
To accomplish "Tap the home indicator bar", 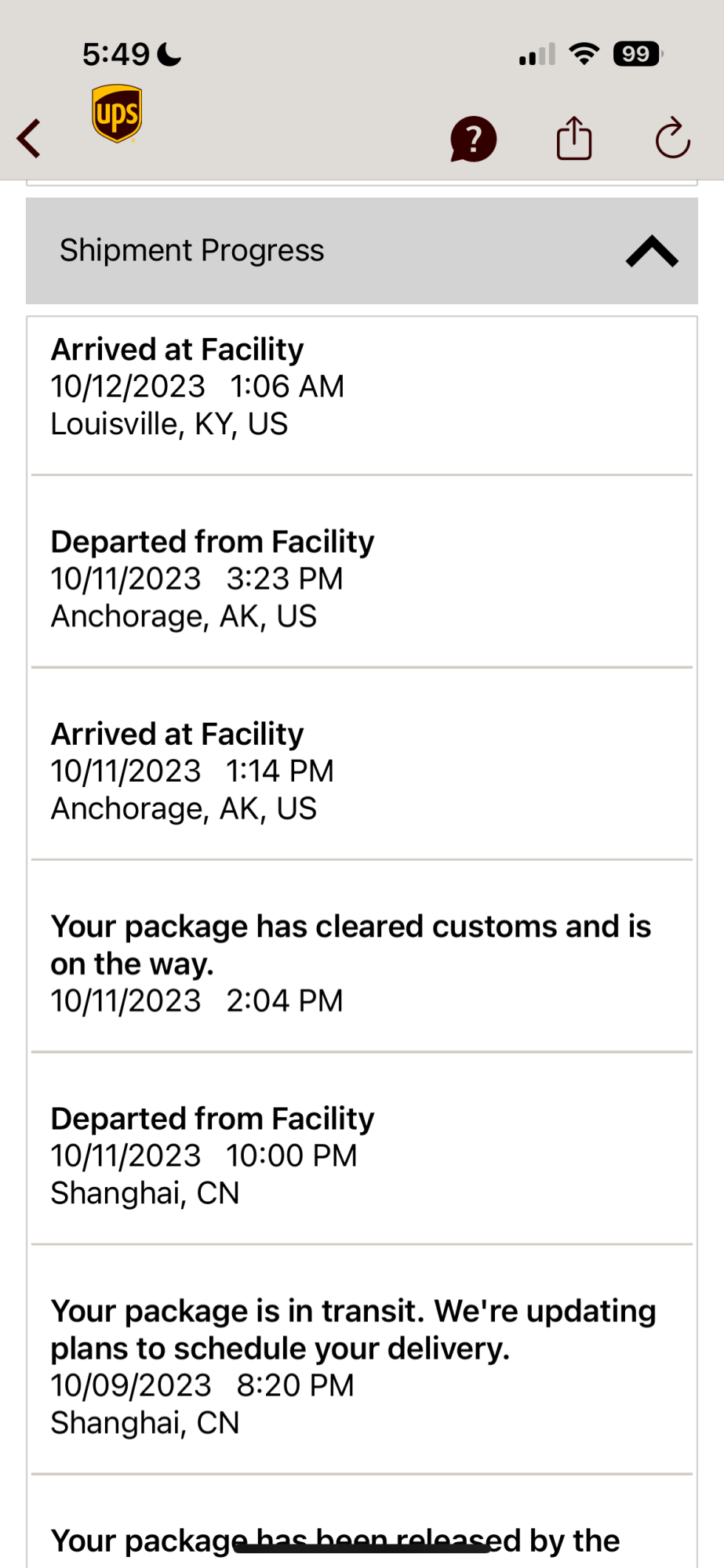I will pos(362,1548).
